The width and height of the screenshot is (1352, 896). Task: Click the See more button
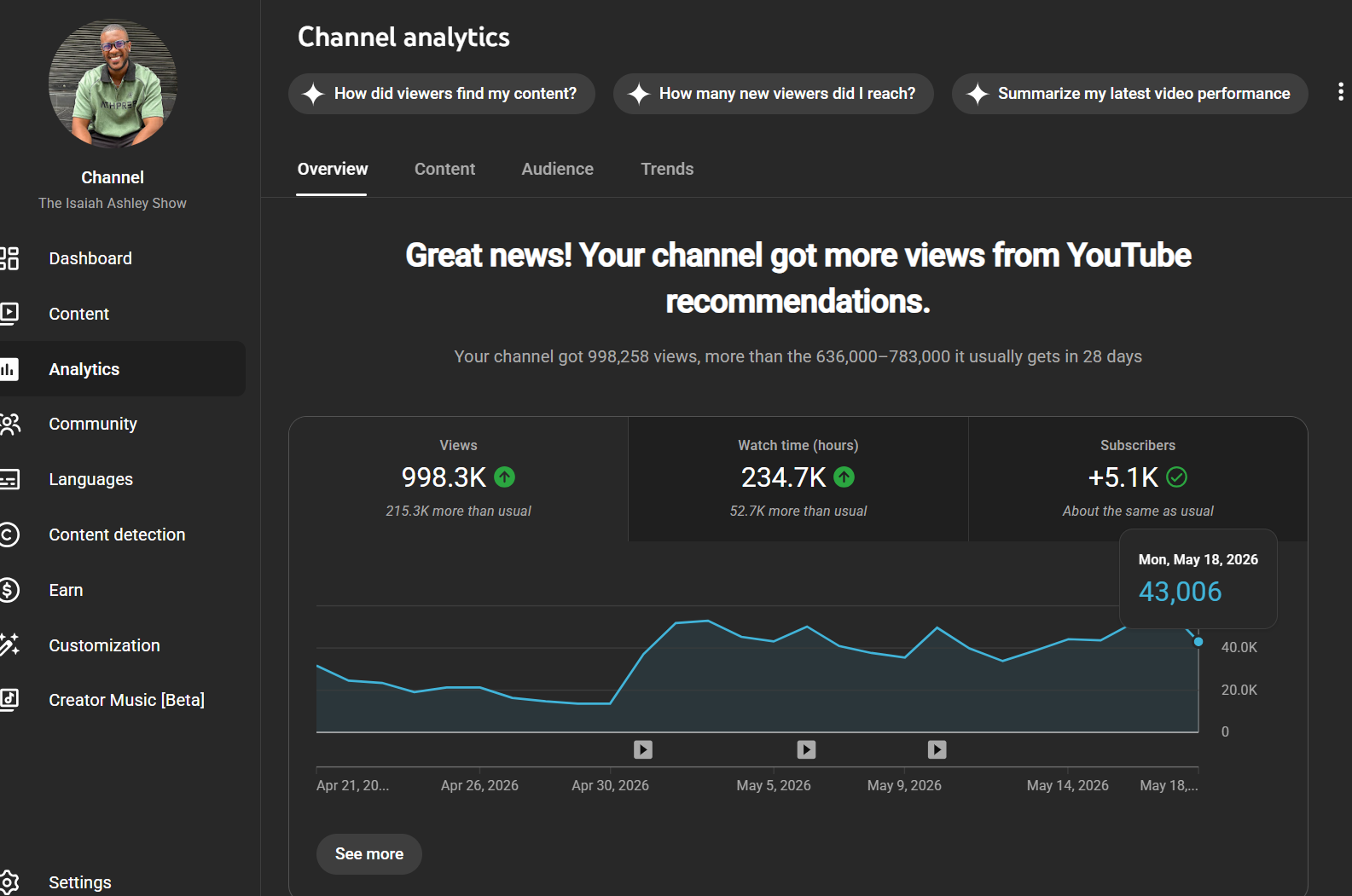click(x=369, y=854)
